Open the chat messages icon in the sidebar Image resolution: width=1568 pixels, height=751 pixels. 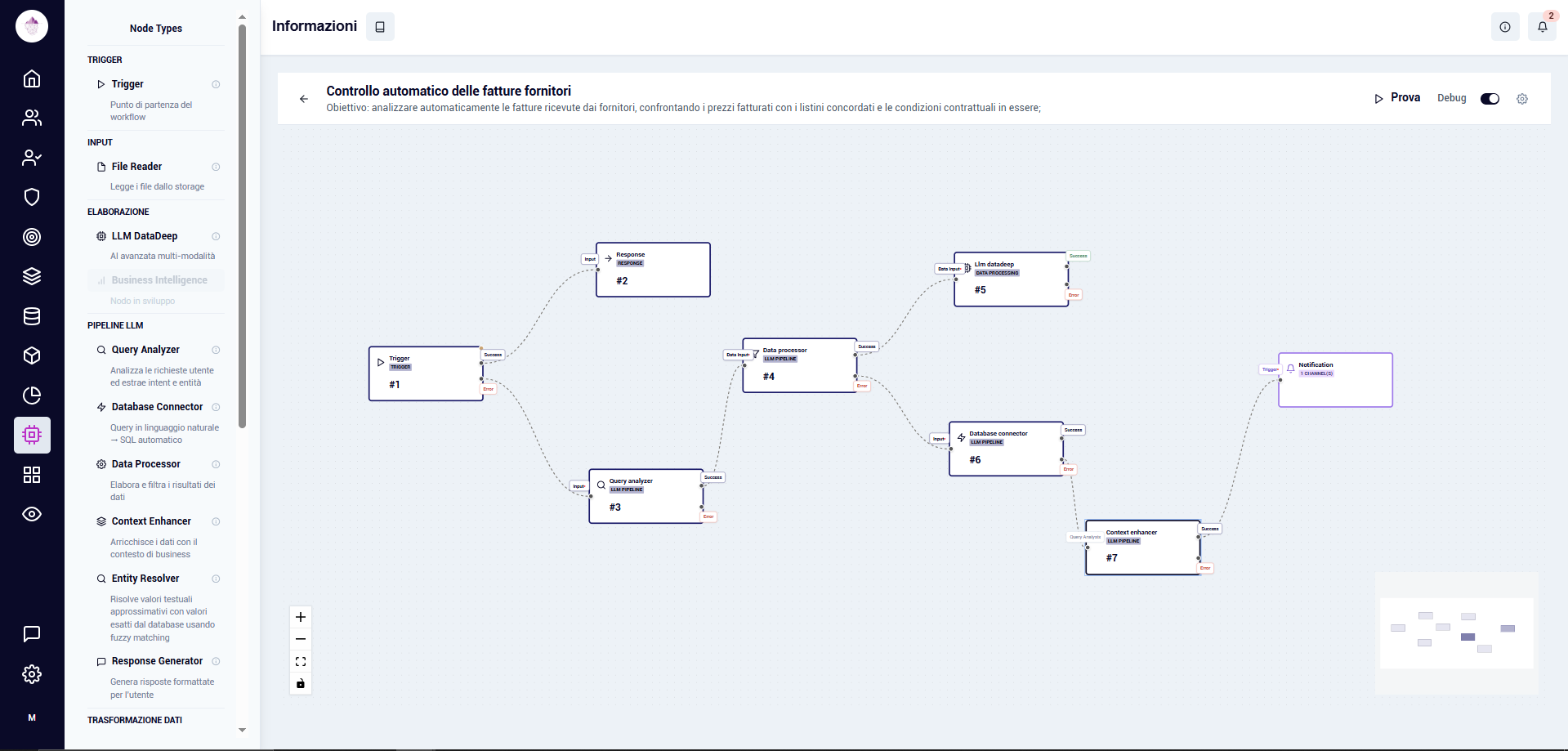pyautogui.click(x=31, y=634)
